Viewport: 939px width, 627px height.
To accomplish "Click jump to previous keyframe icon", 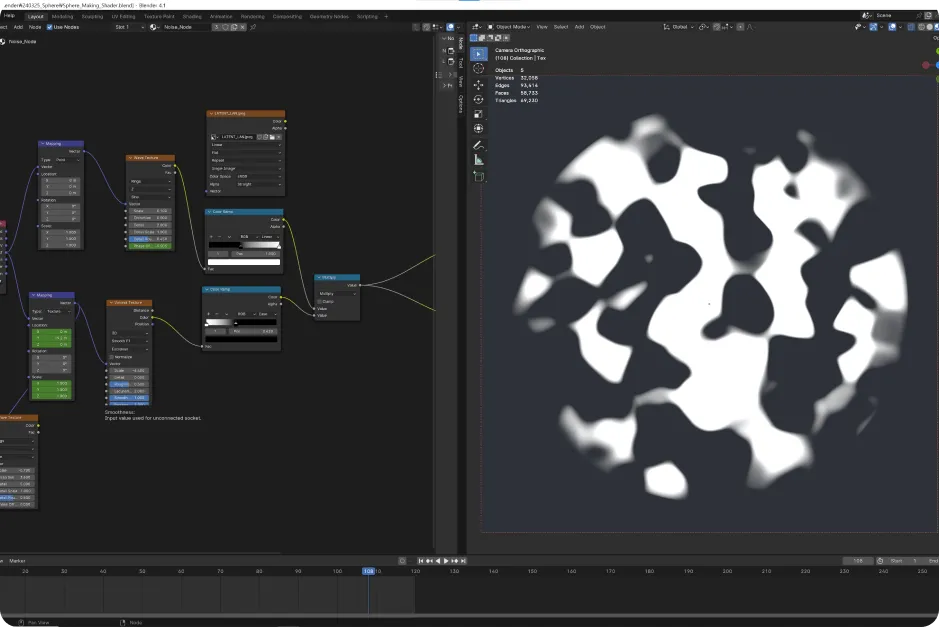I will pos(429,561).
